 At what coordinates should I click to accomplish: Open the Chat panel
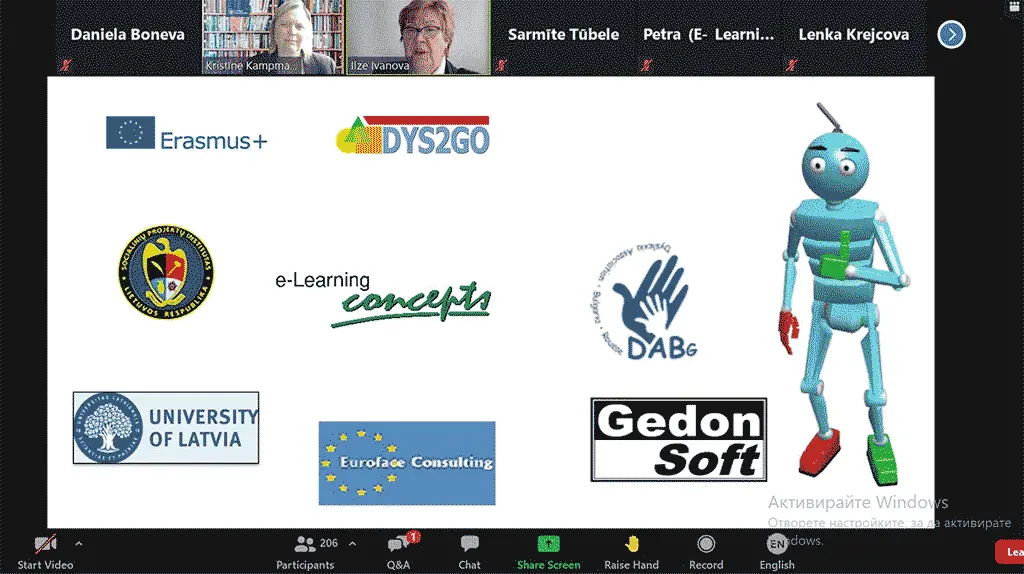pos(469,552)
